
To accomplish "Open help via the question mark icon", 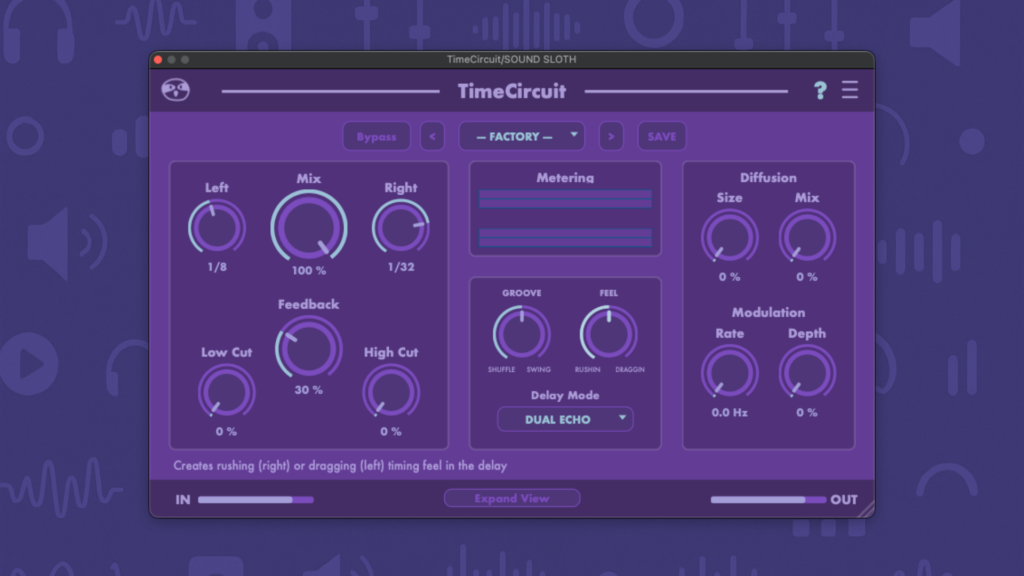I will pos(820,91).
